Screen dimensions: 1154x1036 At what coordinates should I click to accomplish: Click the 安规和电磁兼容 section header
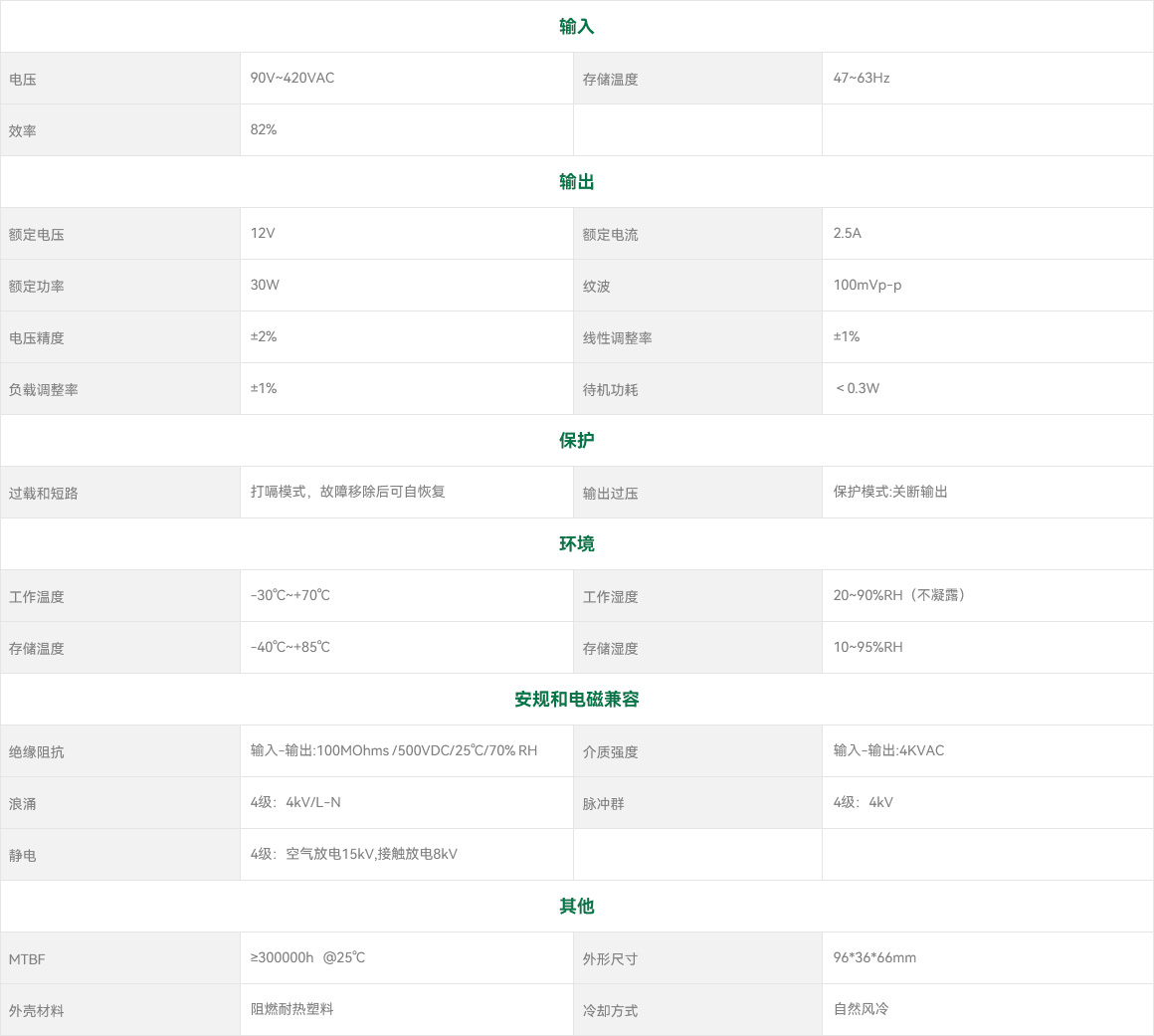[x=576, y=700]
